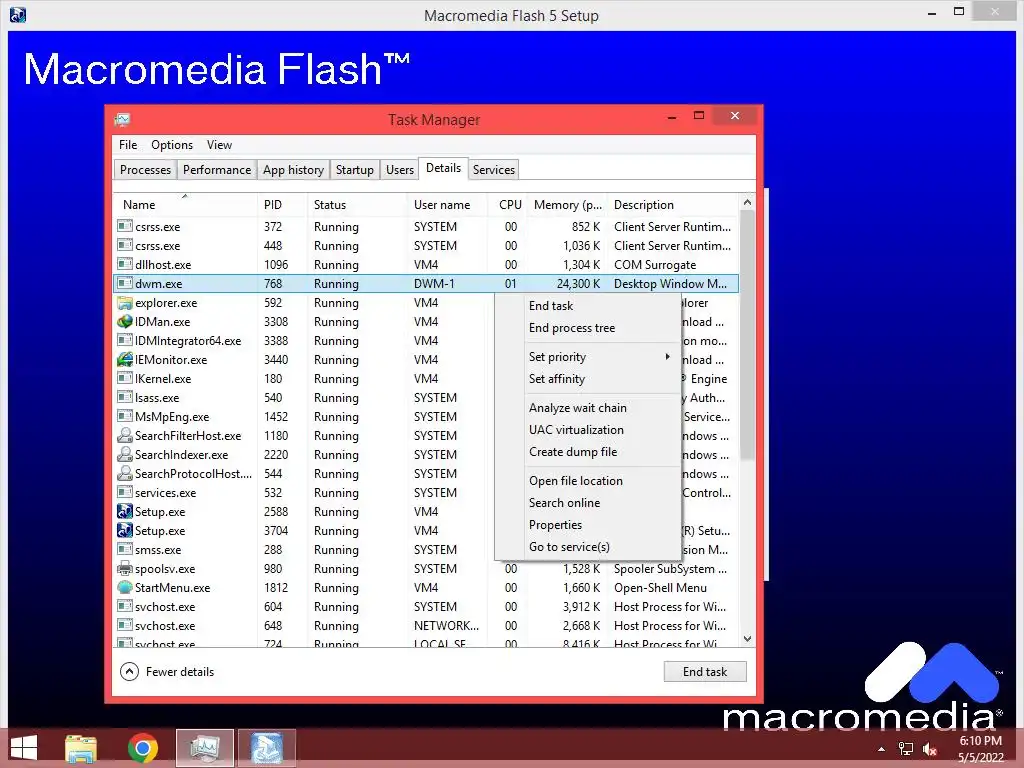Screen dimensions: 1024x768
Task: Click the SearchProtocolHost icon
Action: click(x=125, y=473)
